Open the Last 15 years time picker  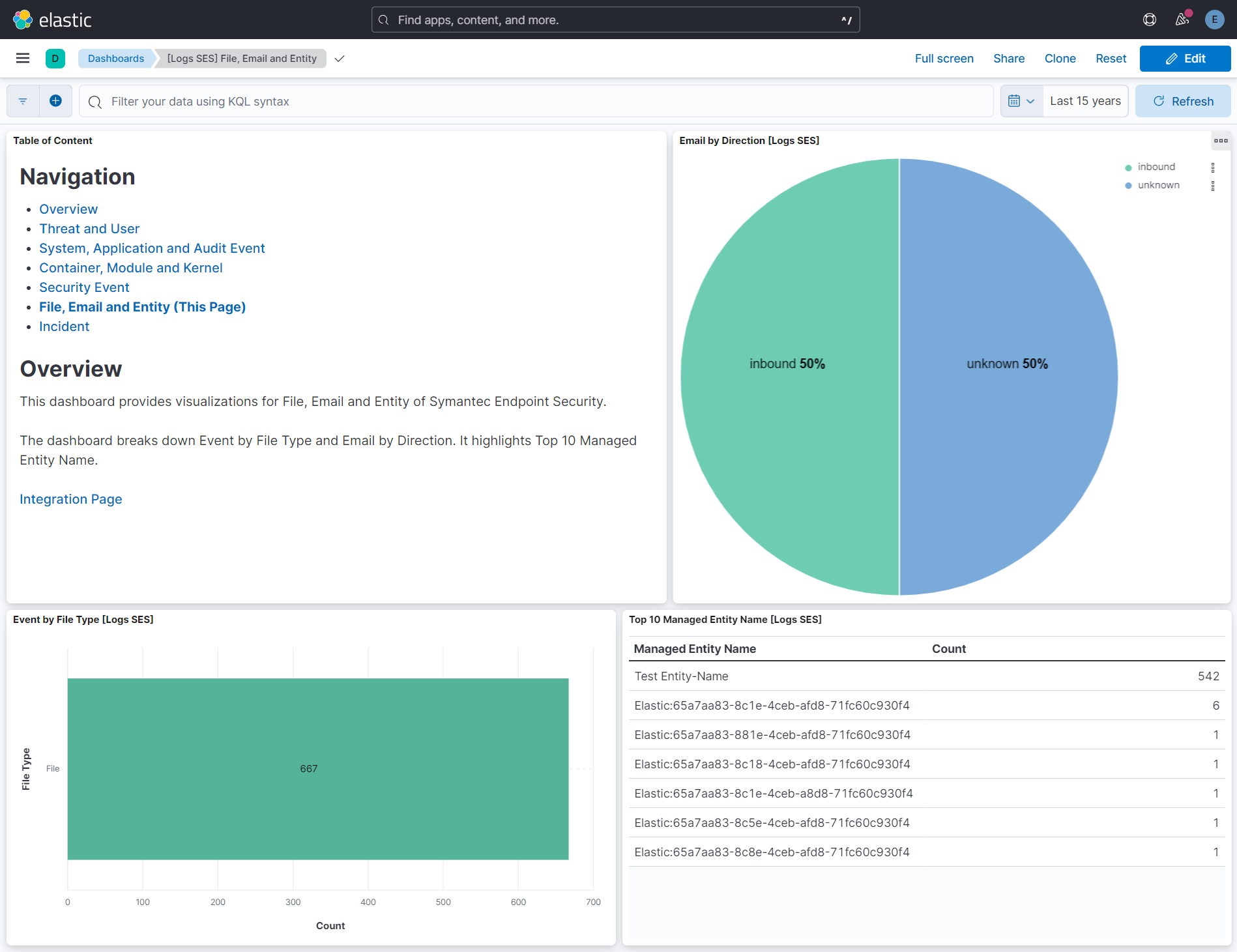[1085, 101]
